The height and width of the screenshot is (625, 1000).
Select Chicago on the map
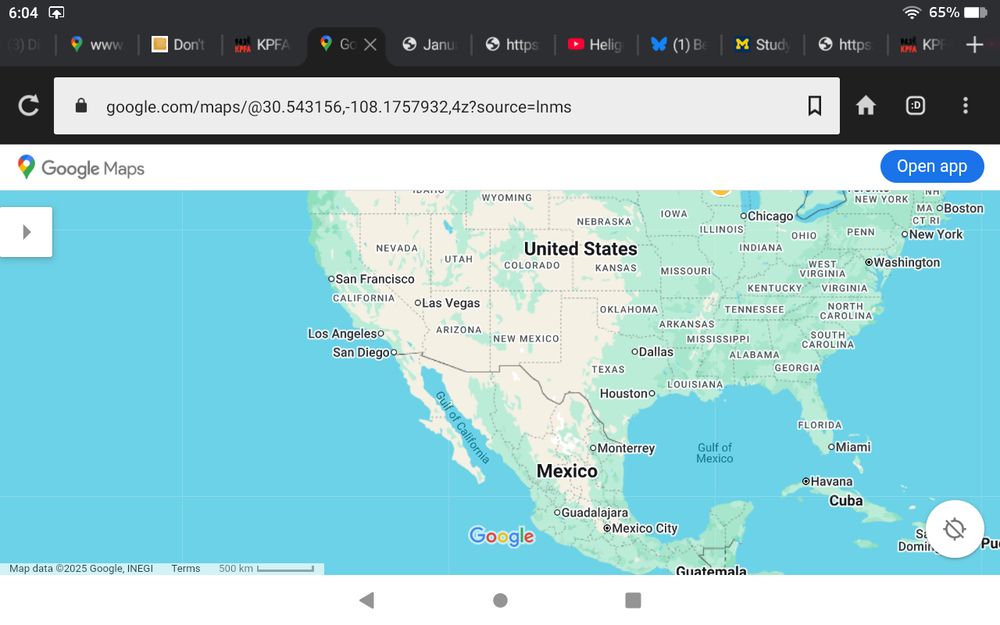click(x=767, y=216)
